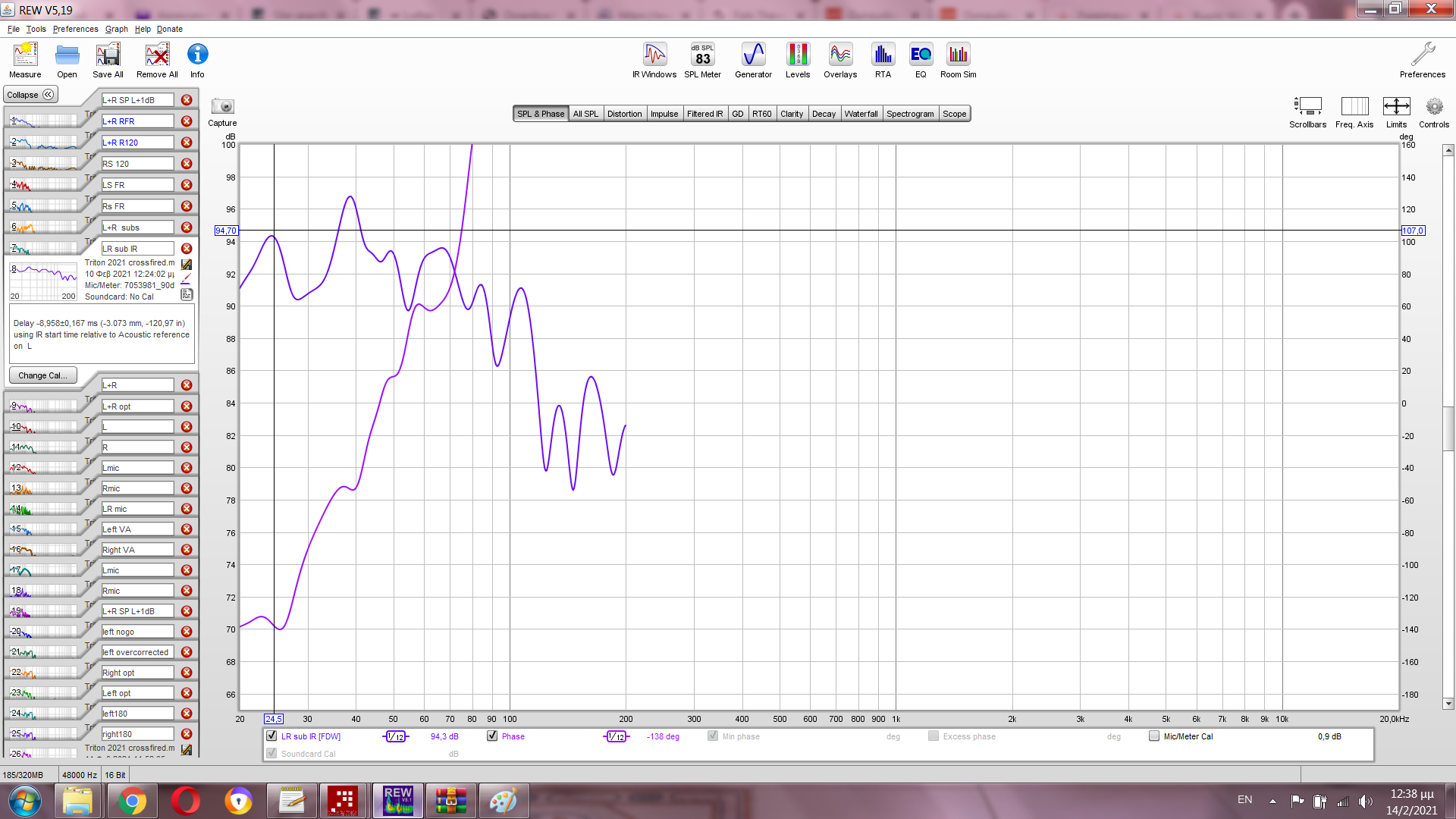The image size is (1456, 819).
Task: Select the Left VA measurement thumbnail
Action: click(44, 529)
